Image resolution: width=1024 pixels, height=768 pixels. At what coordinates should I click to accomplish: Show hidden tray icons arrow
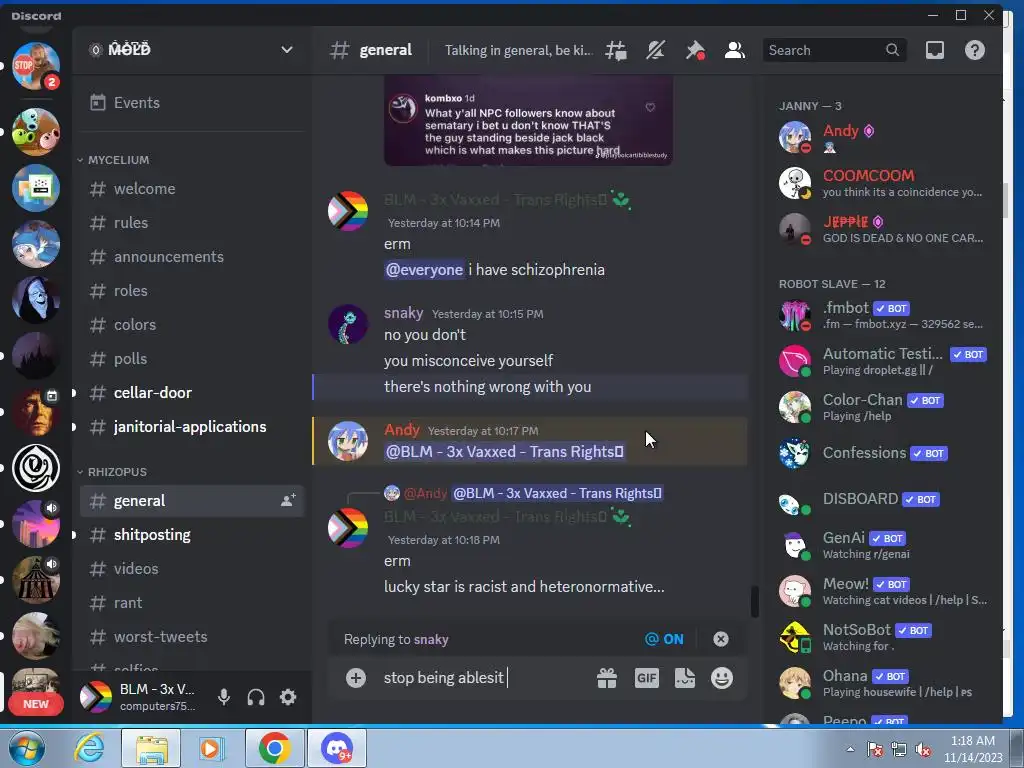coord(850,749)
